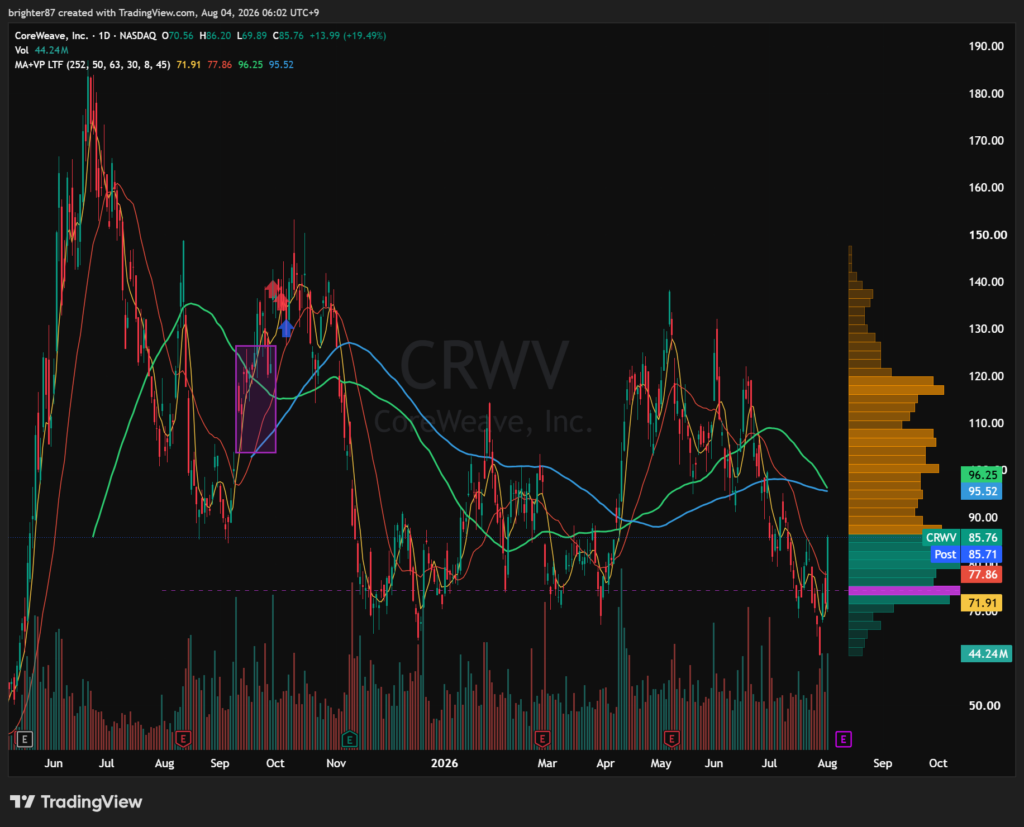The image size is (1024, 827).
Task: Click the '+13.99 (+19.49%)' change value
Action: (347, 36)
